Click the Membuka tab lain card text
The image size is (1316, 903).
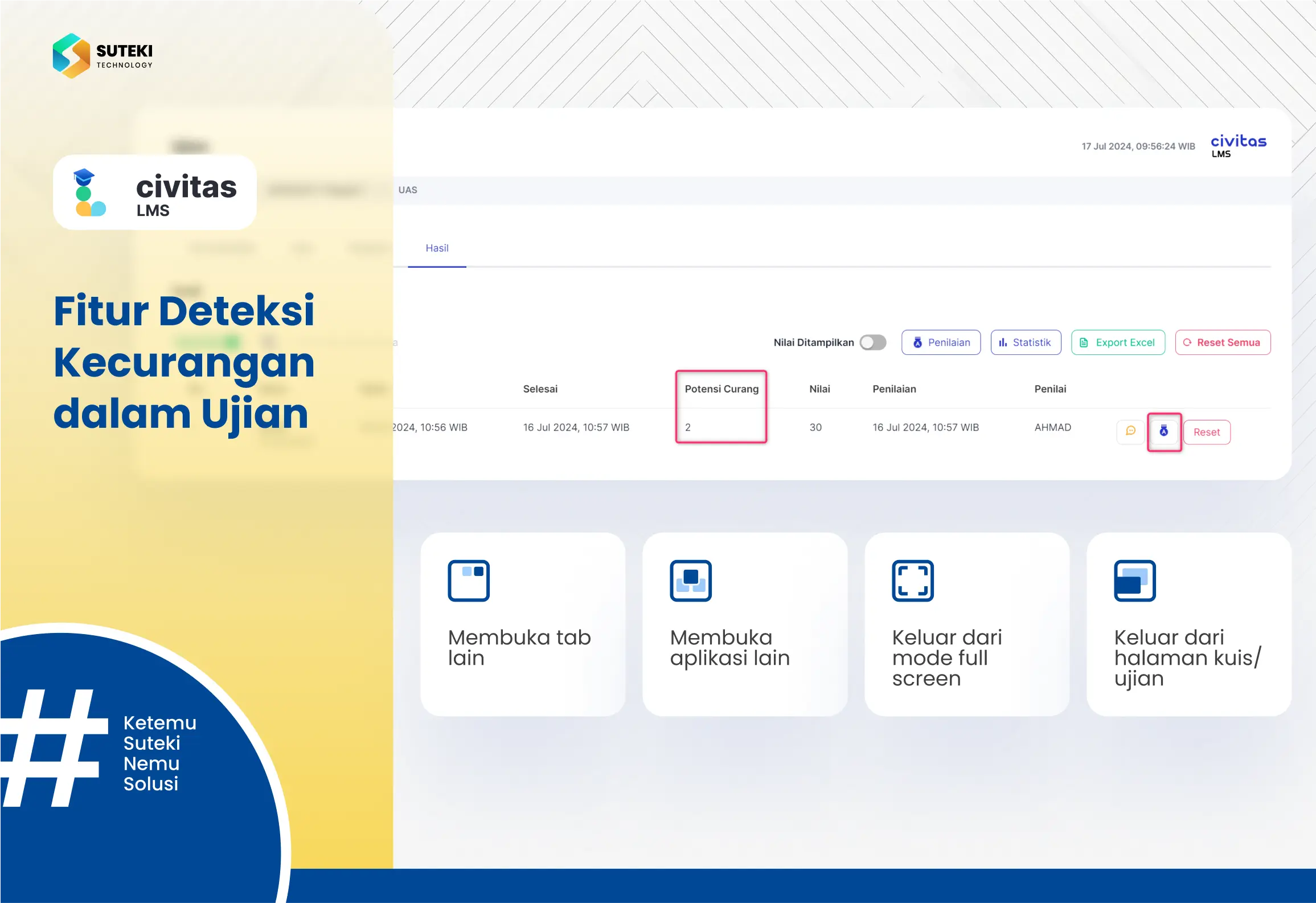pyautogui.click(x=519, y=647)
